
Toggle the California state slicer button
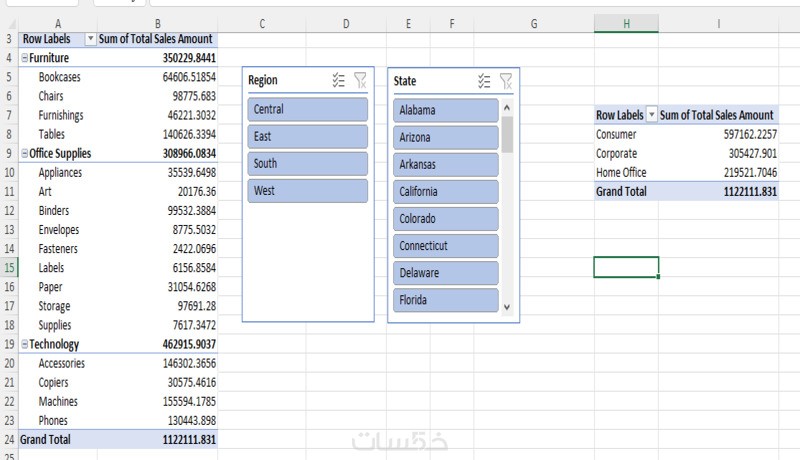pyautogui.click(x=445, y=192)
